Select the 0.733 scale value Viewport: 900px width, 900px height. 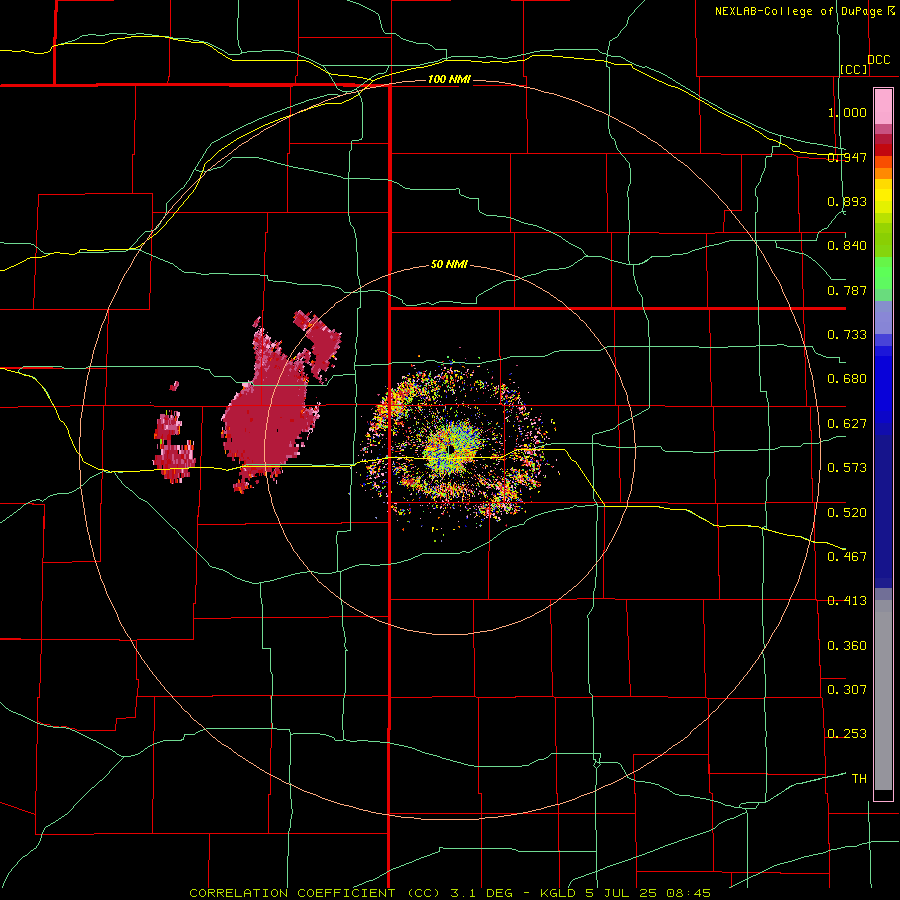point(847,335)
